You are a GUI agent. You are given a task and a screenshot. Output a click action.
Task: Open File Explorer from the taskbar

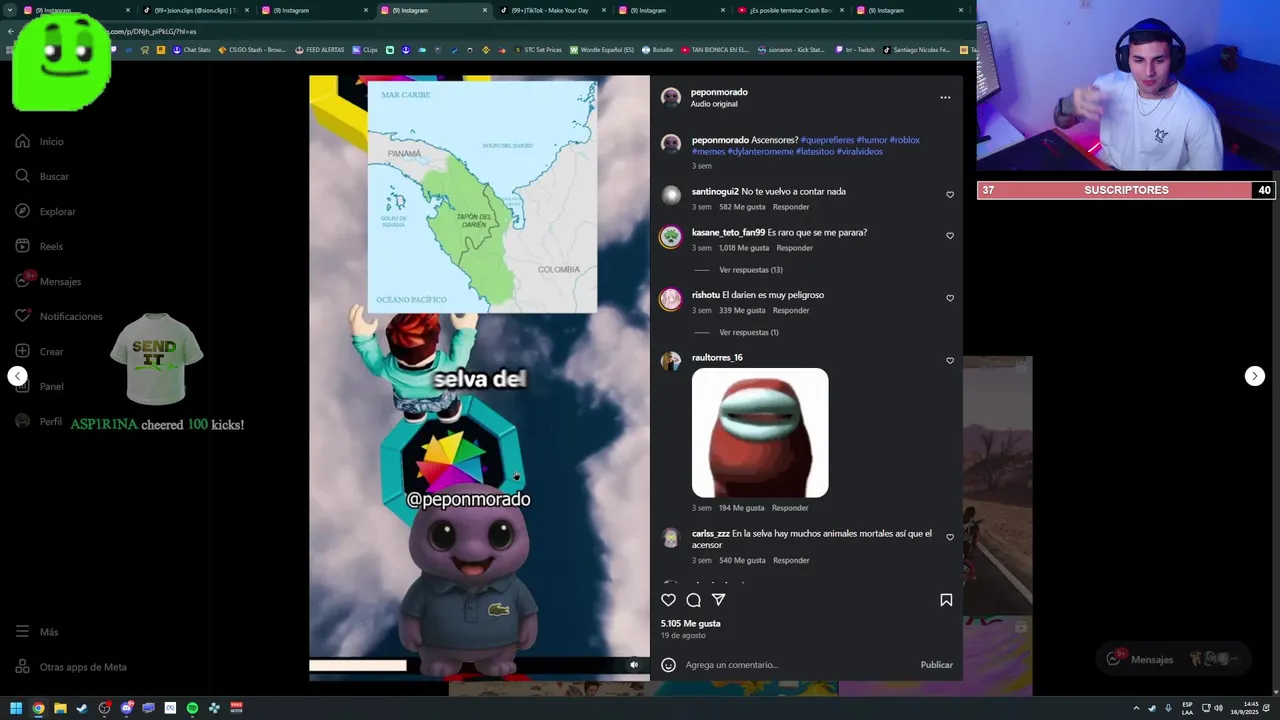point(60,708)
